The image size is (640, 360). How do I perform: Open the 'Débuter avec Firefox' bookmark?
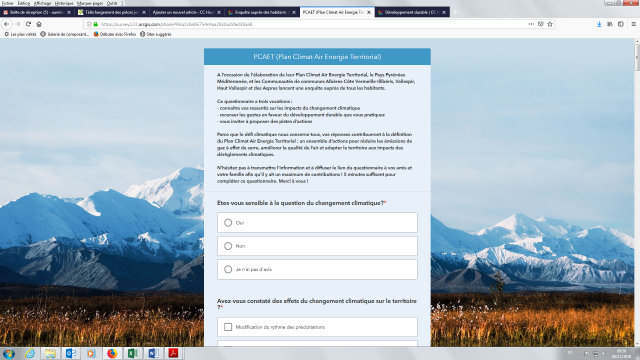115,34
